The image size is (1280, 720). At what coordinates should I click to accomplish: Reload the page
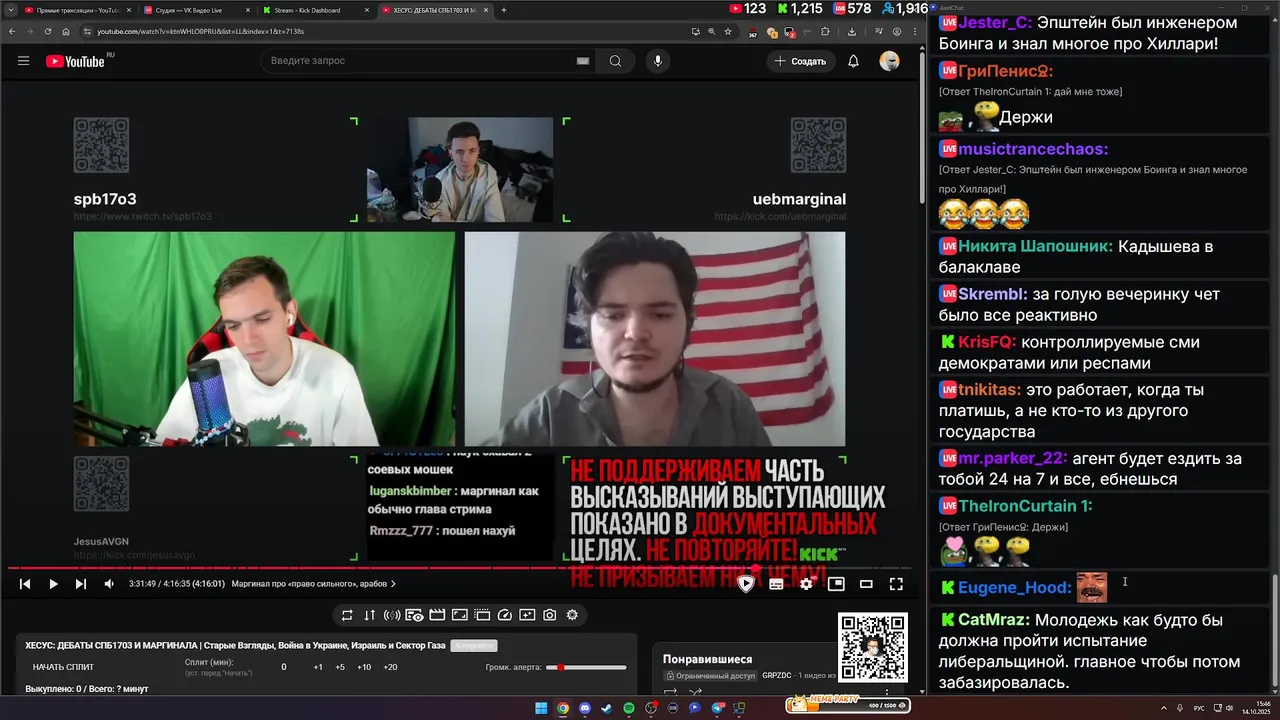pos(47,31)
